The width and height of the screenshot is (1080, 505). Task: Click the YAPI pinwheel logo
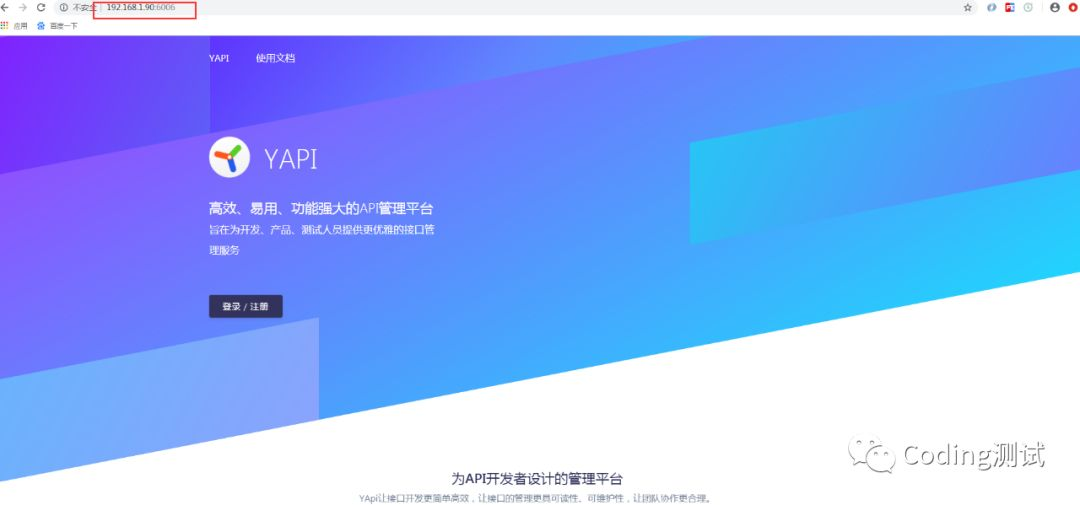[229, 158]
